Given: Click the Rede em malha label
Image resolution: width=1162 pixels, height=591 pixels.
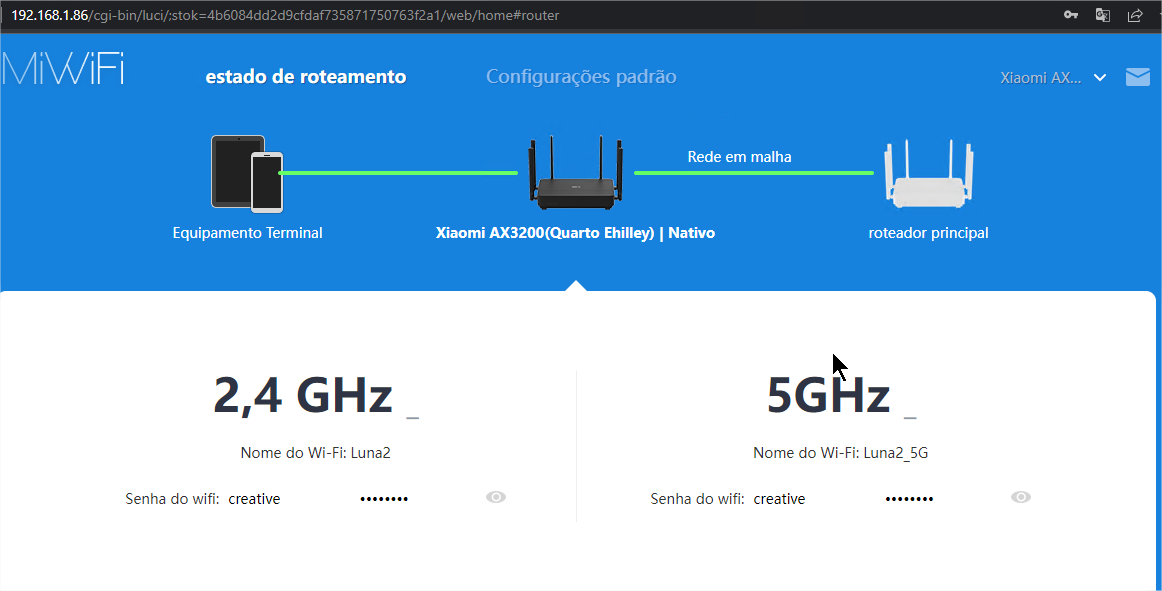Looking at the screenshot, I should (x=738, y=156).
